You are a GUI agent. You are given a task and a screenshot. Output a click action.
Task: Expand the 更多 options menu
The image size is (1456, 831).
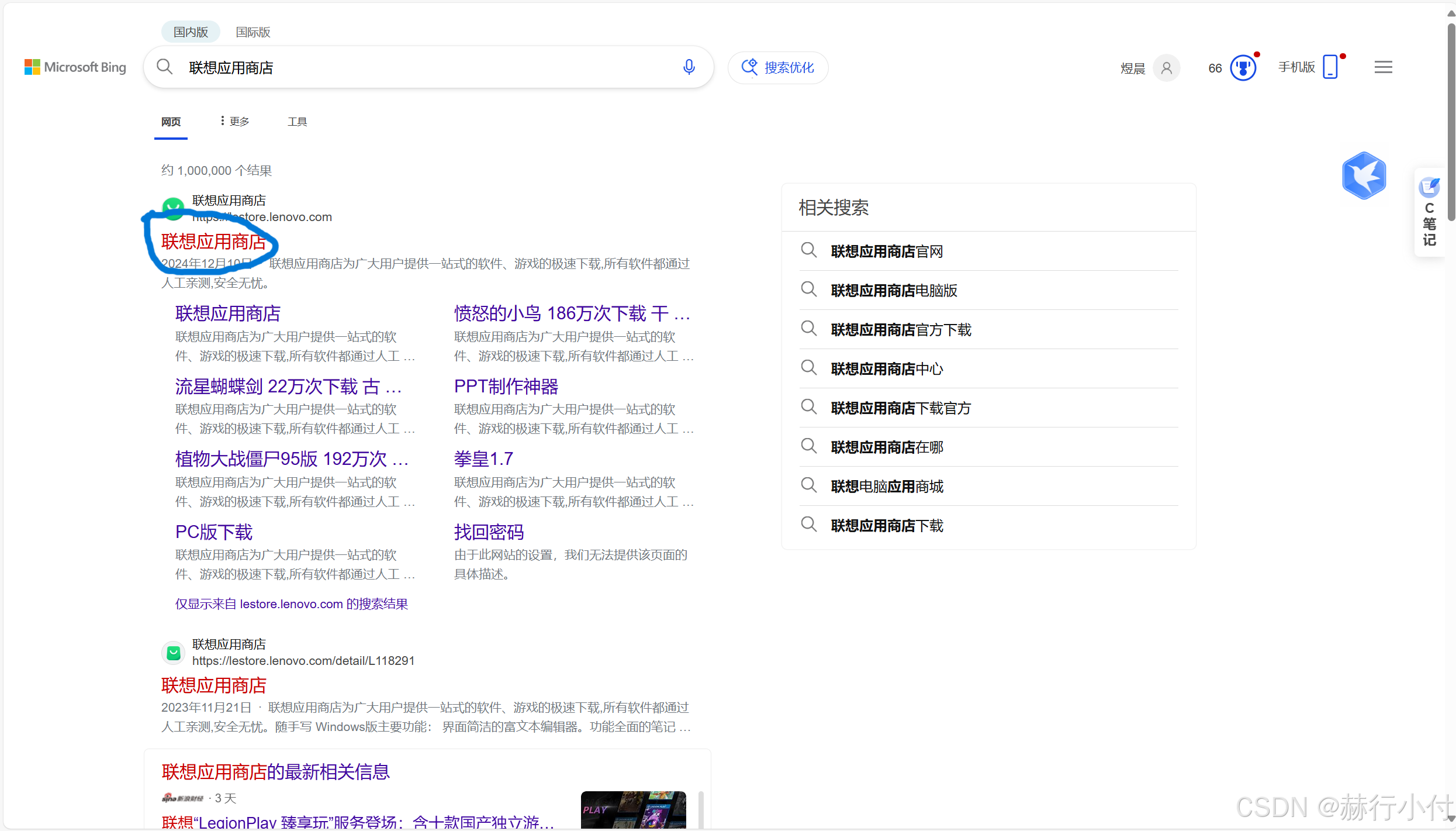[x=235, y=121]
